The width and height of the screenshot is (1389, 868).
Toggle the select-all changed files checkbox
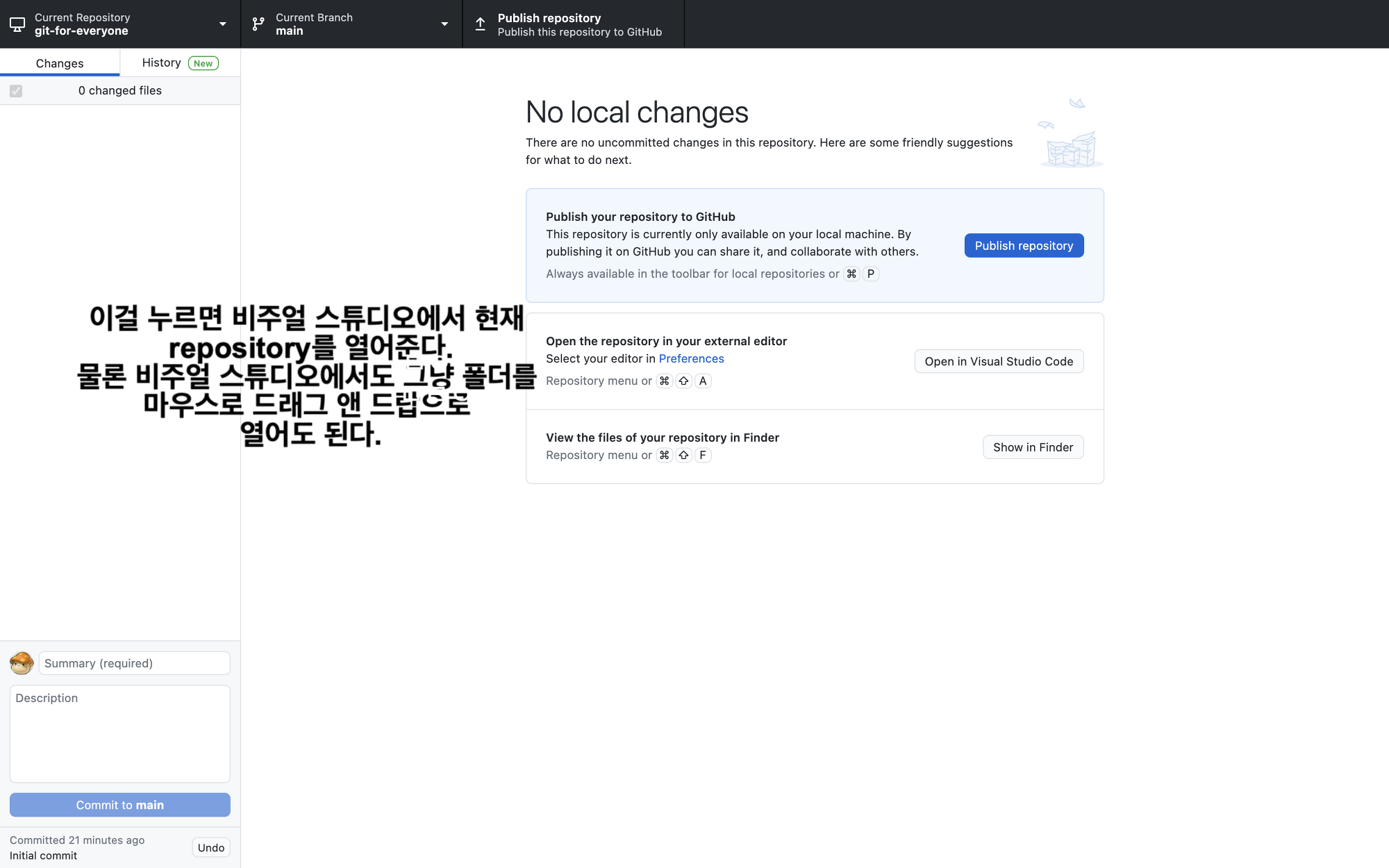click(16, 91)
